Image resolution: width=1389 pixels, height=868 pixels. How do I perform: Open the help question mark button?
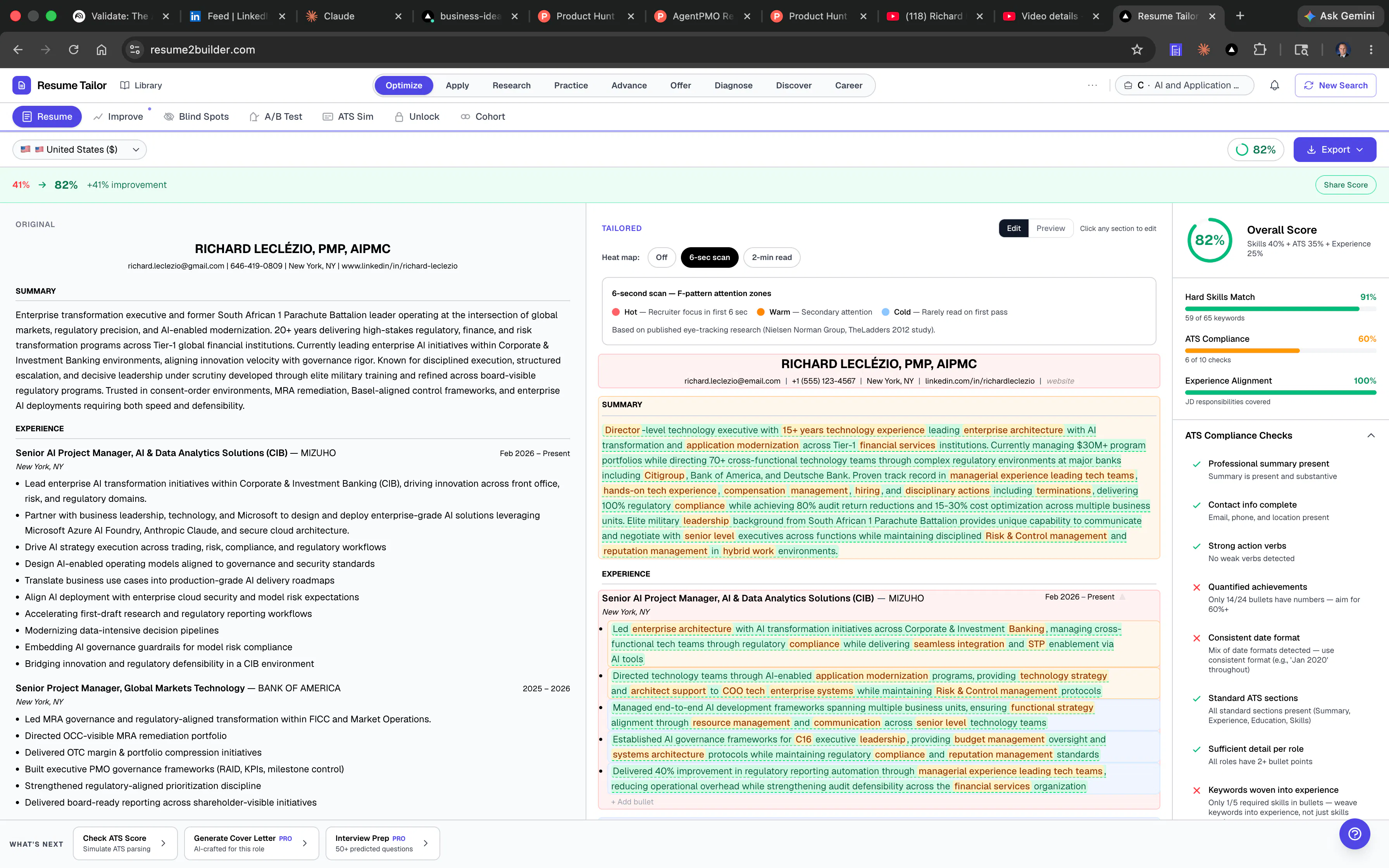pyautogui.click(x=1355, y=834)
